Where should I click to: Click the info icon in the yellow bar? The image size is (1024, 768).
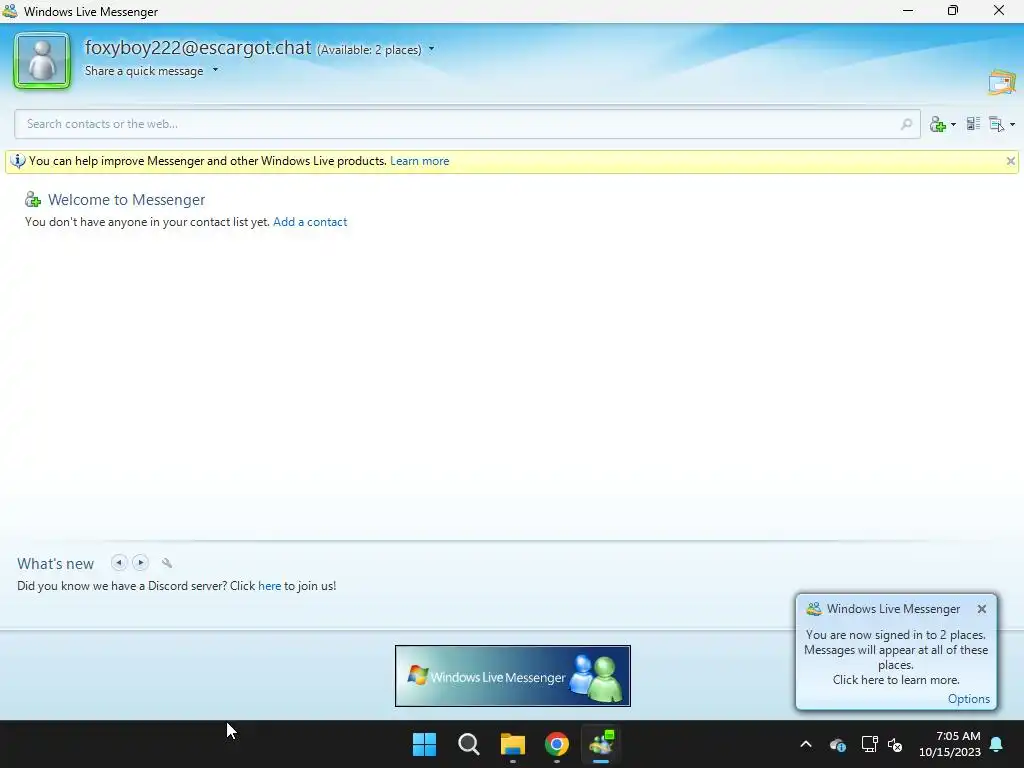[x=18, y=161]
